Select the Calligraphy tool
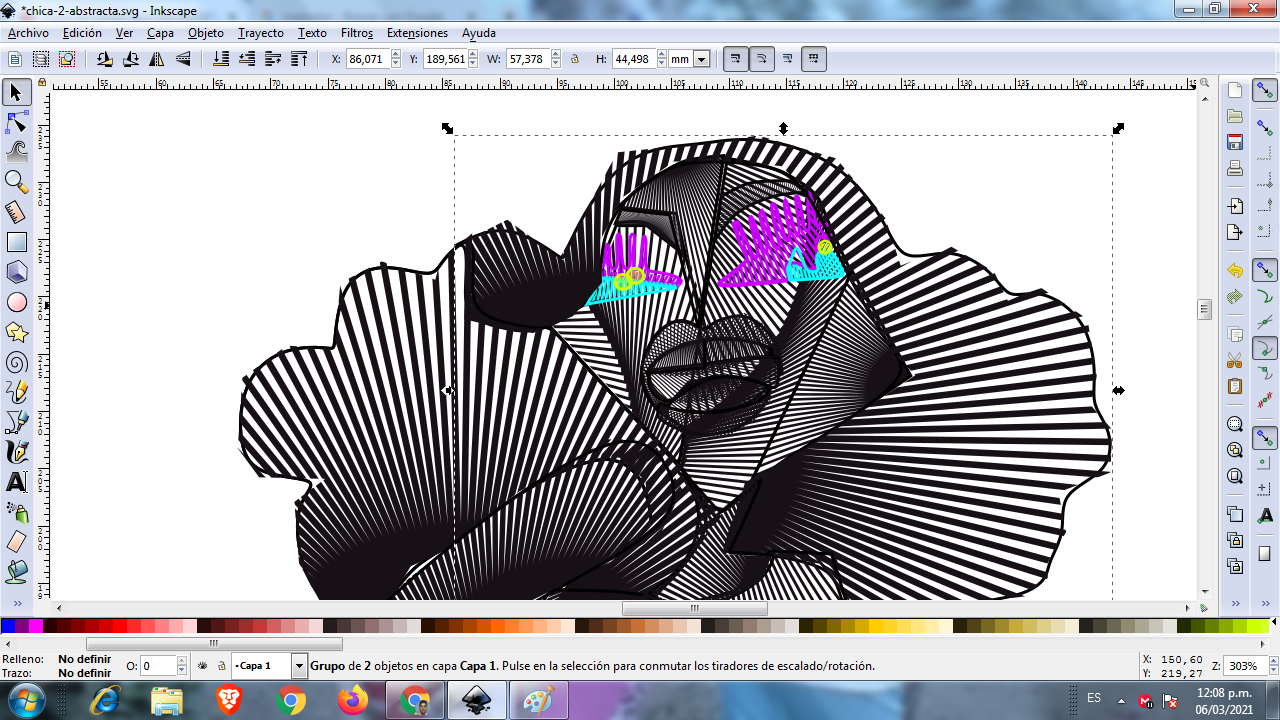 tap(16, 451)
